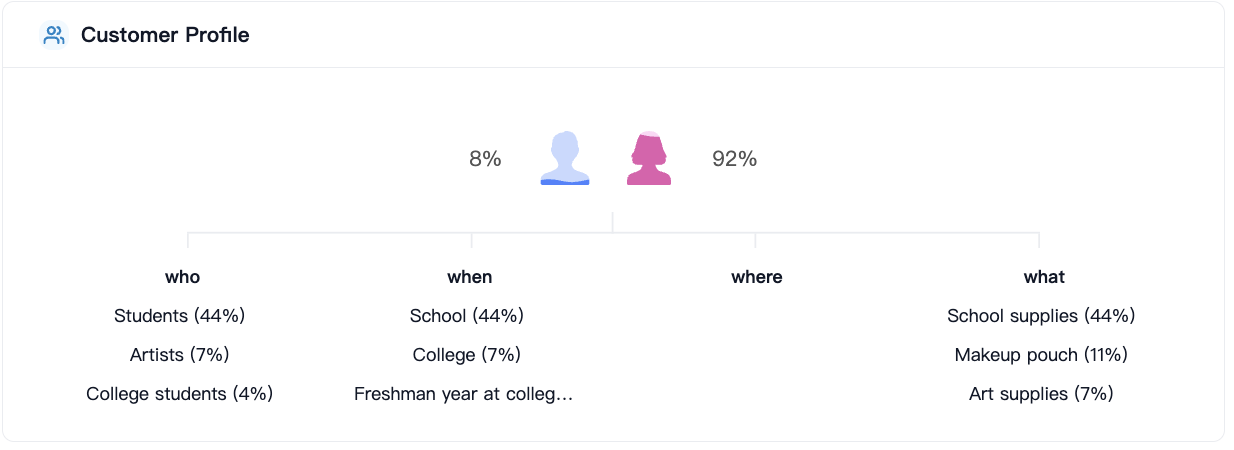Expand truncated Freshman year at college entry
The height and width of the screenshot is (450, 1234).
464,394
